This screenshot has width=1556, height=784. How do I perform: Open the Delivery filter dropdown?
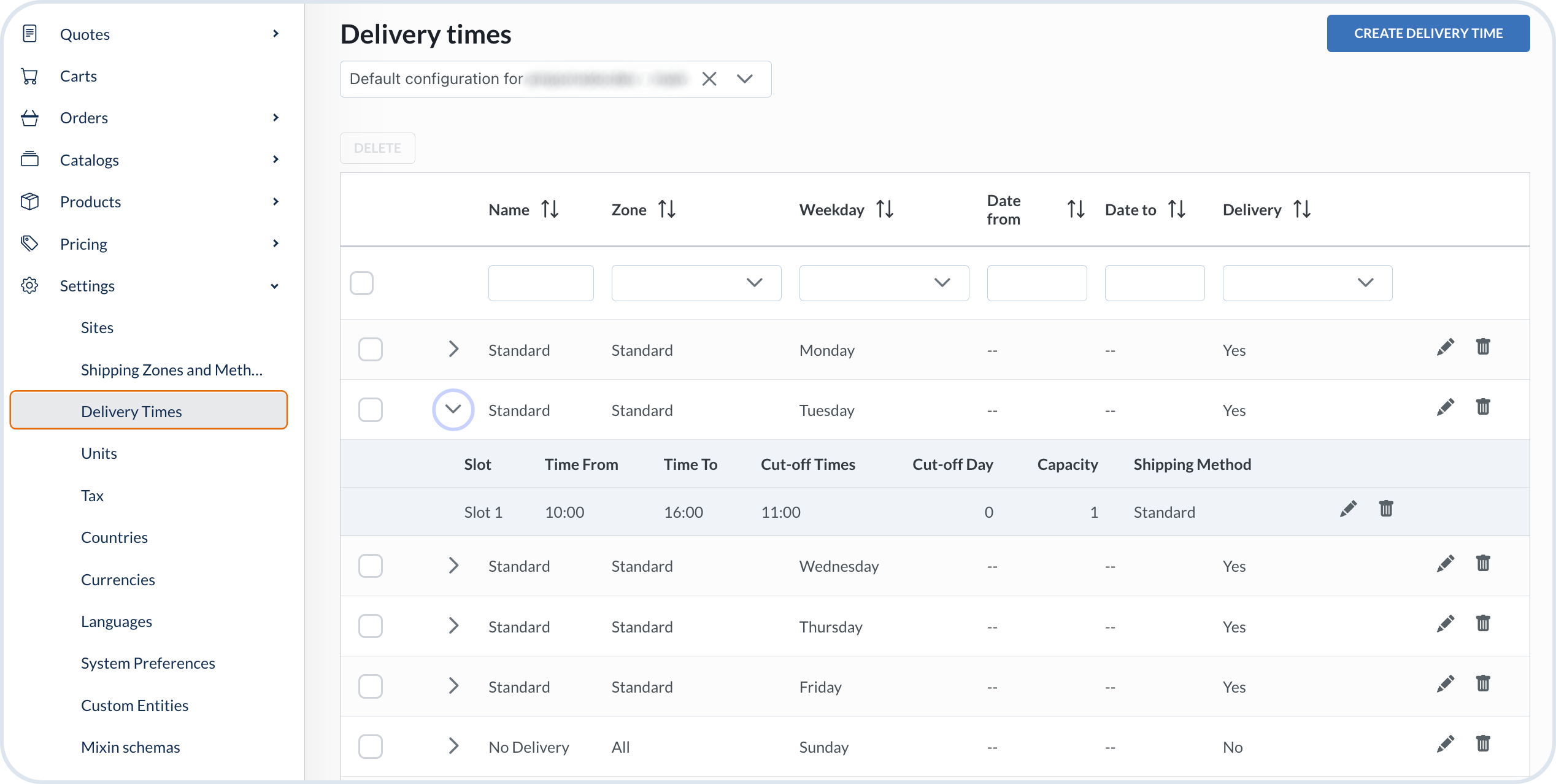pos(1307,283)
